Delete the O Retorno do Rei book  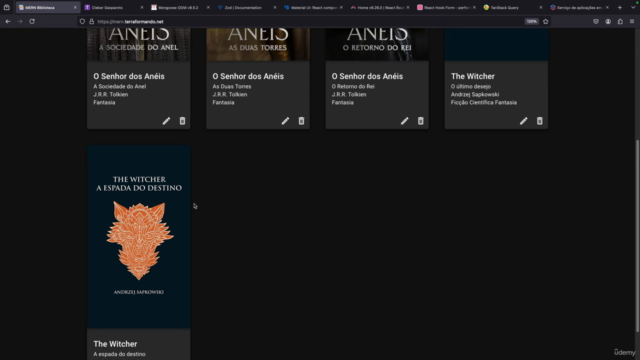pos(420,121)
